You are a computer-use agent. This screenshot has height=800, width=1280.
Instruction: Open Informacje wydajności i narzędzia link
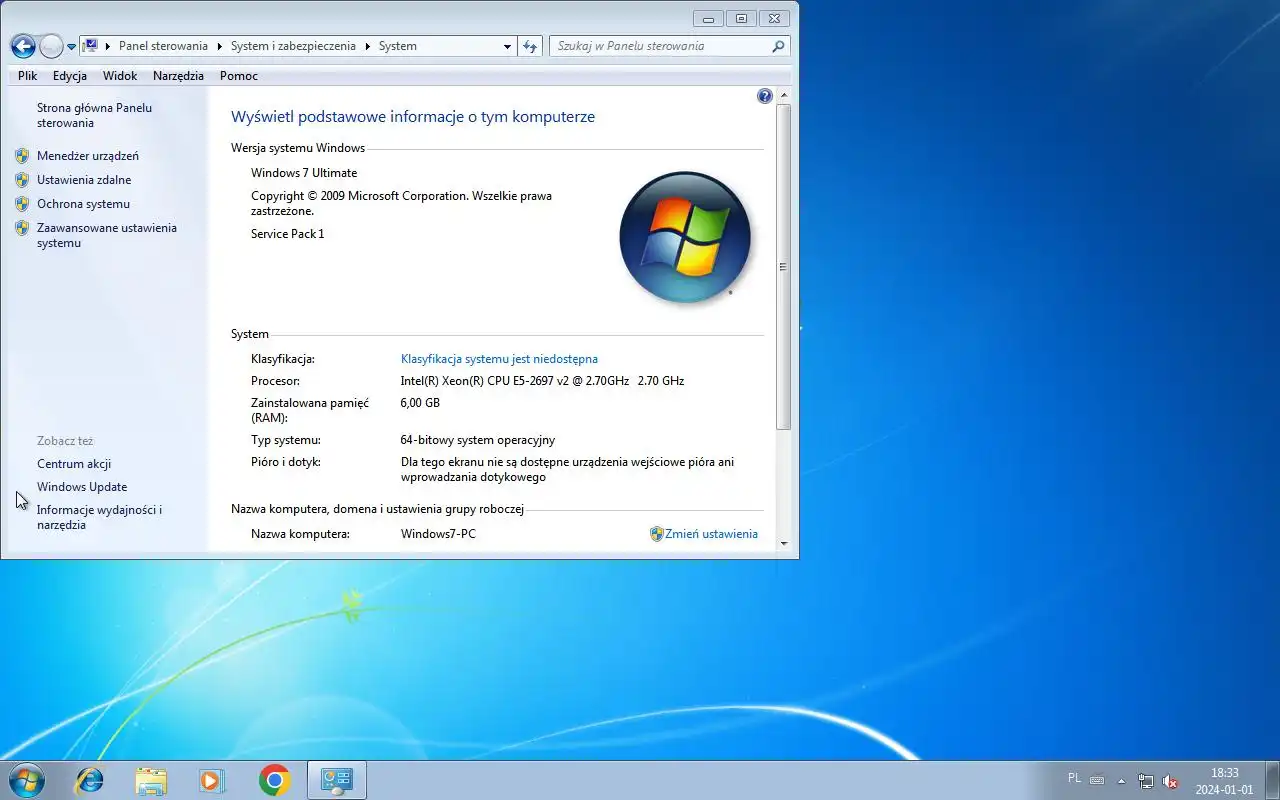pyautogui.click(x=99, y=517)
